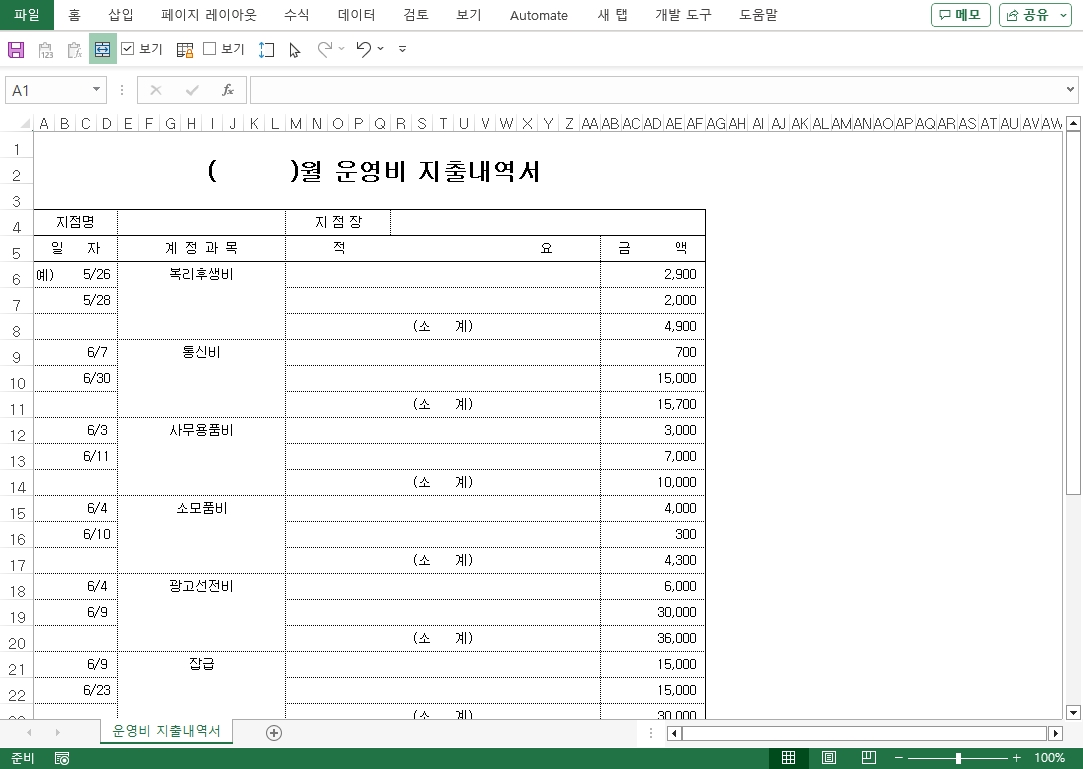Add a new sheet with plus icon
Image resolution: width=1083 pixels, height=769 pixels.
[x=274, y=733]
